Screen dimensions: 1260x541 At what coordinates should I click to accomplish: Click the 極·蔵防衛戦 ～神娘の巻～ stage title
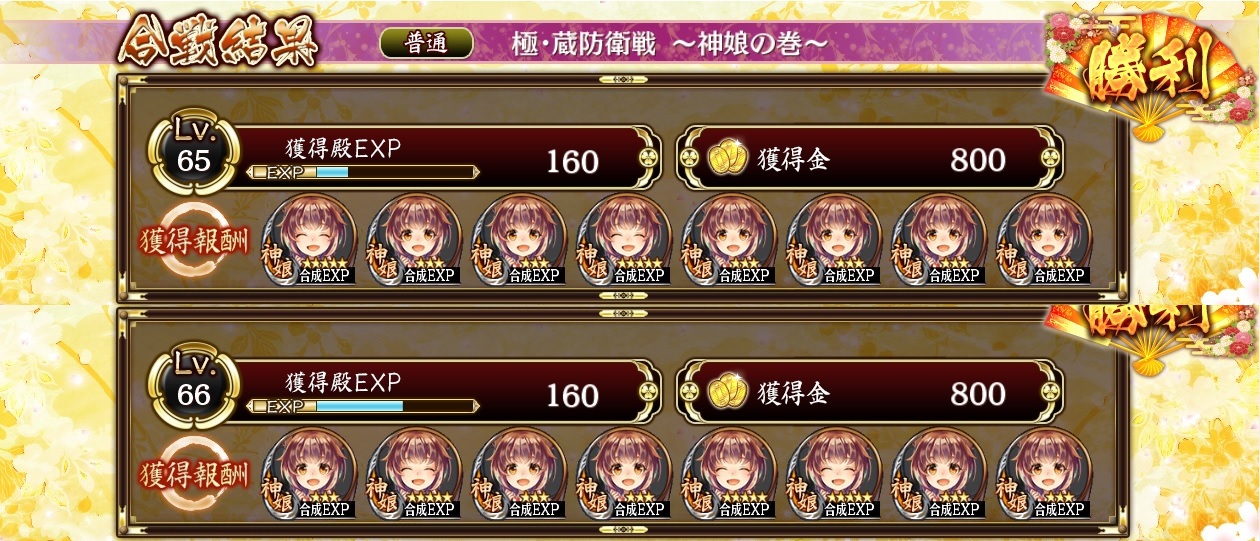coord(670,44)
